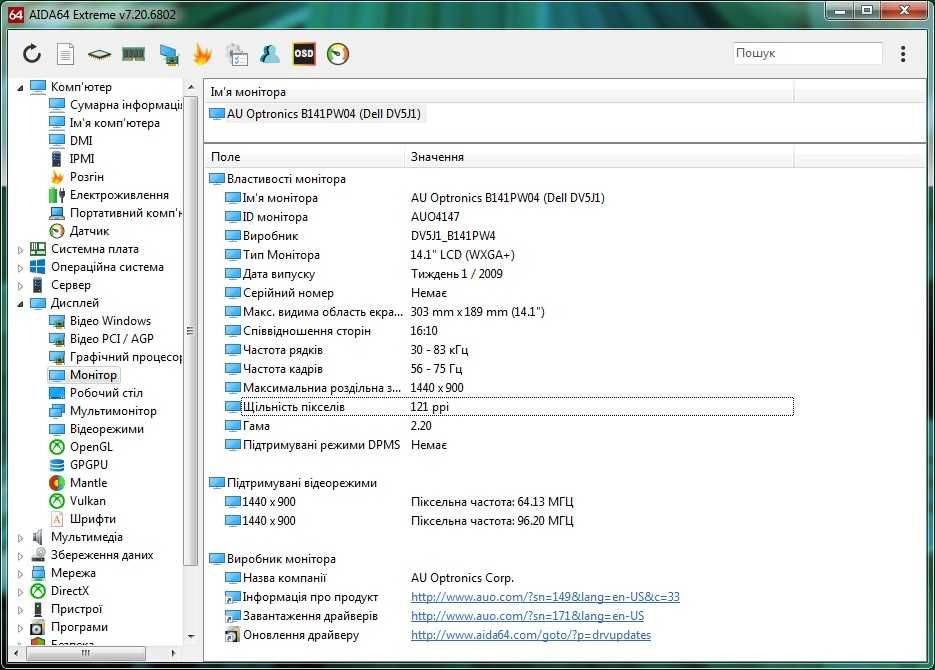This screenshot has width=935, height=670.
Task: Select the ID монітора row
Action: [508, 217]
